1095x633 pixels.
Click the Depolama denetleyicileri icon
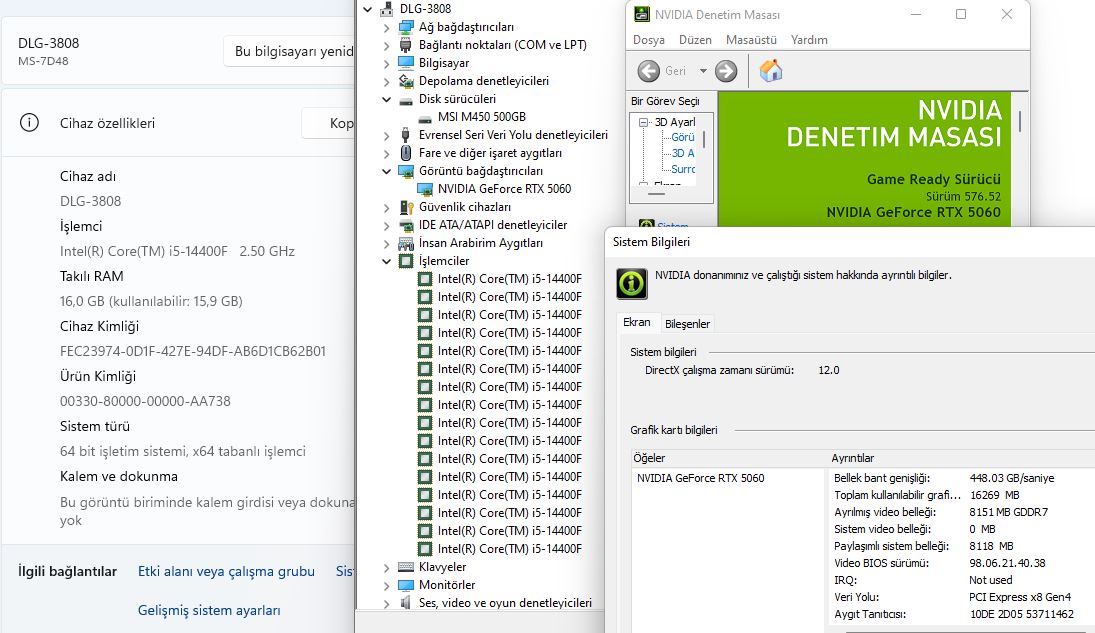click(x=406, y=80)
